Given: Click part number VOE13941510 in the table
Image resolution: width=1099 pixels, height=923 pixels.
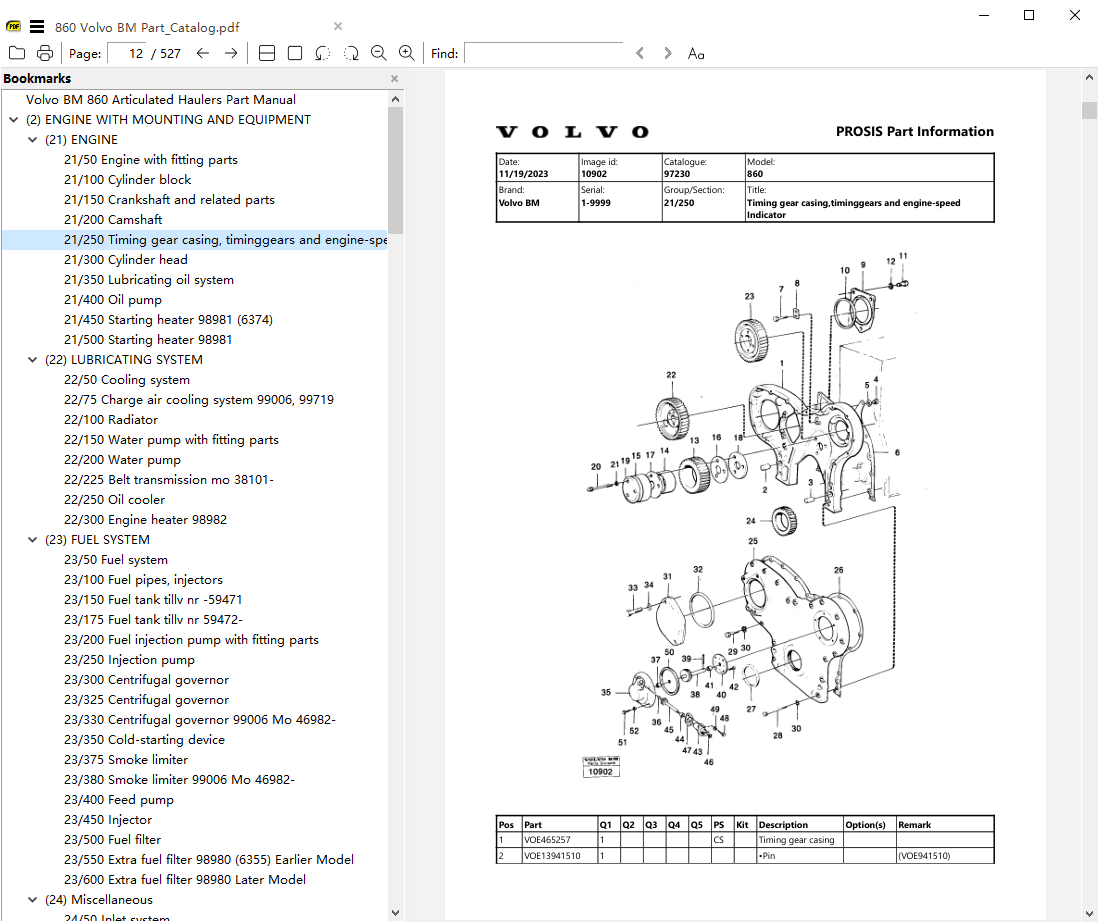Looking at the screenshot, I should 552,856.
